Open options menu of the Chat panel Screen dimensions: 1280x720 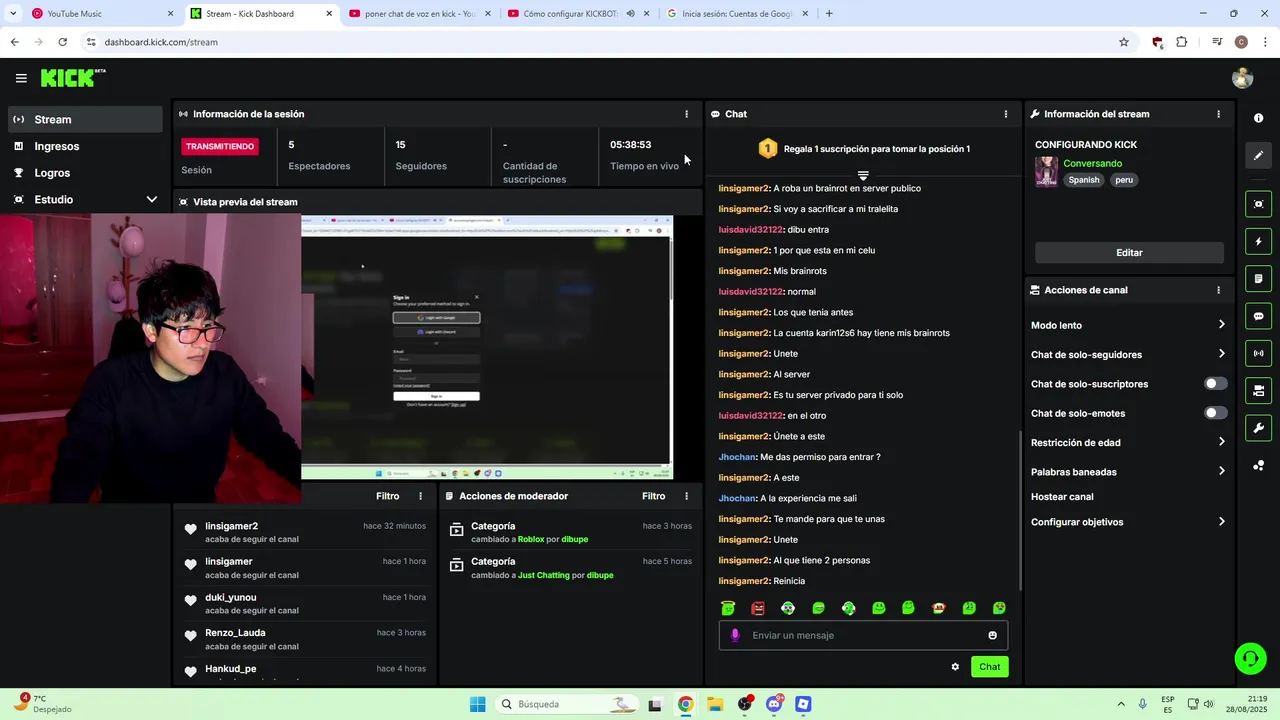click(1005, 114)
